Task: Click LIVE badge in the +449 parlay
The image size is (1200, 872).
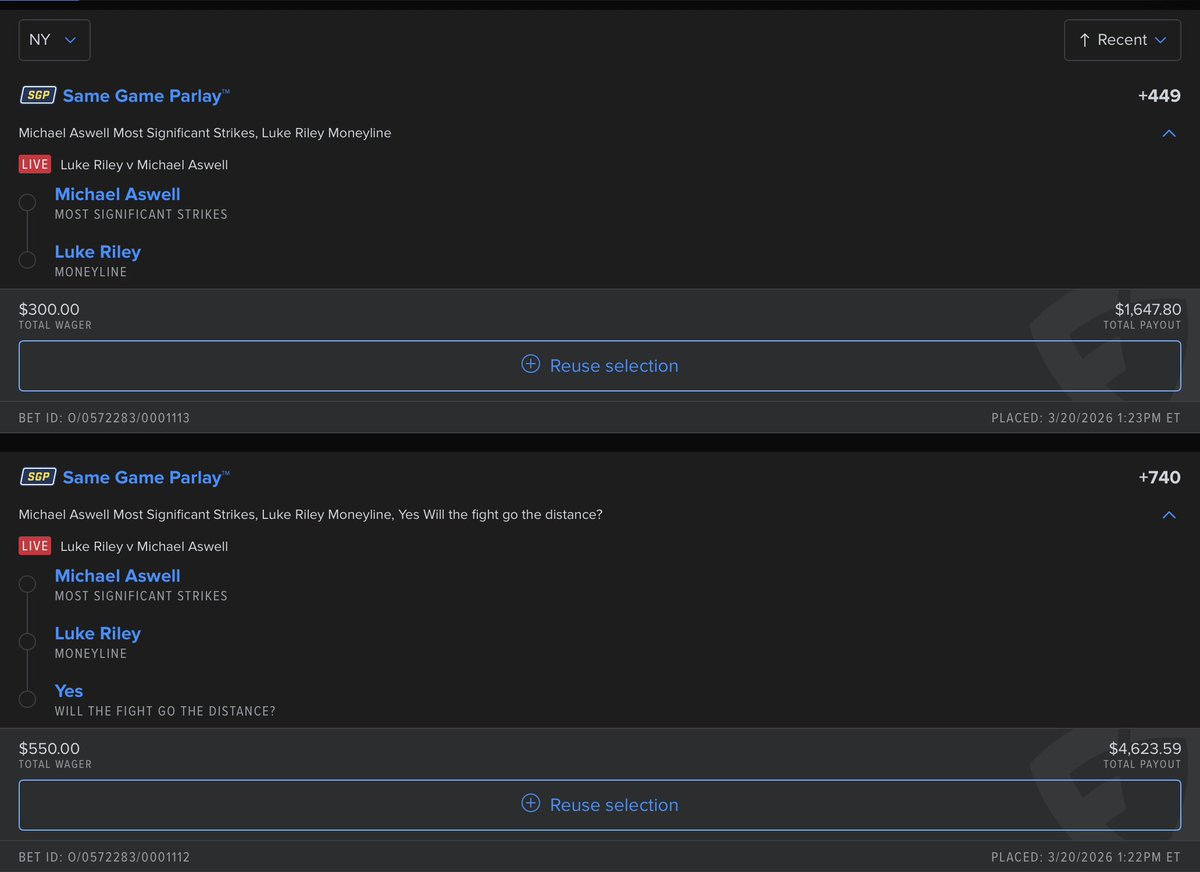Action: tap(35, 164)
